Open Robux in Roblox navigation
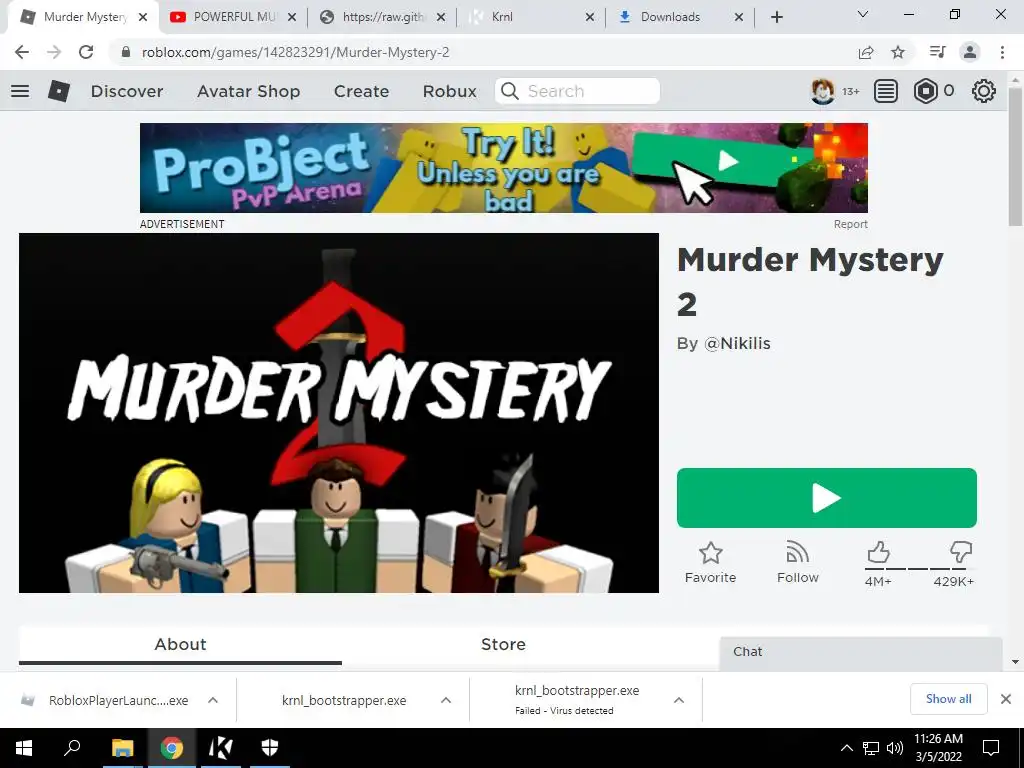This screenshot has width=1024, height=768. tap(449, 91)
